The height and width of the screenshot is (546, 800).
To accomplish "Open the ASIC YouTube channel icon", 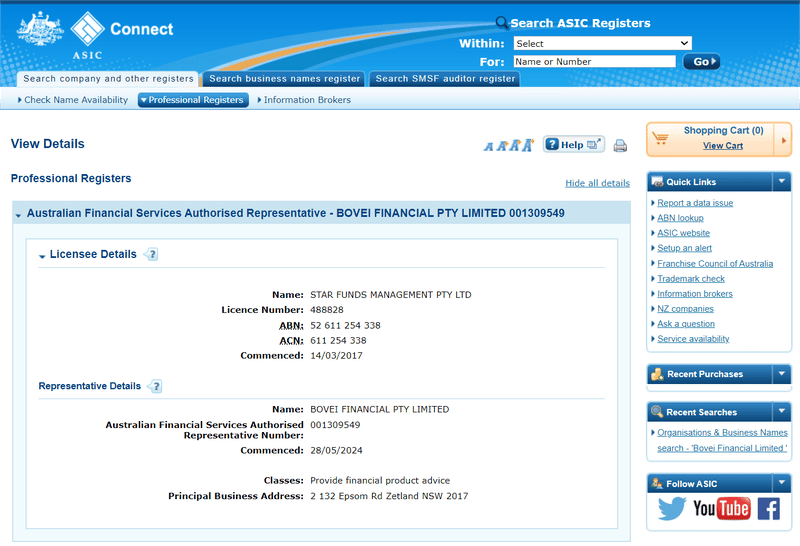I will (721, 509).
